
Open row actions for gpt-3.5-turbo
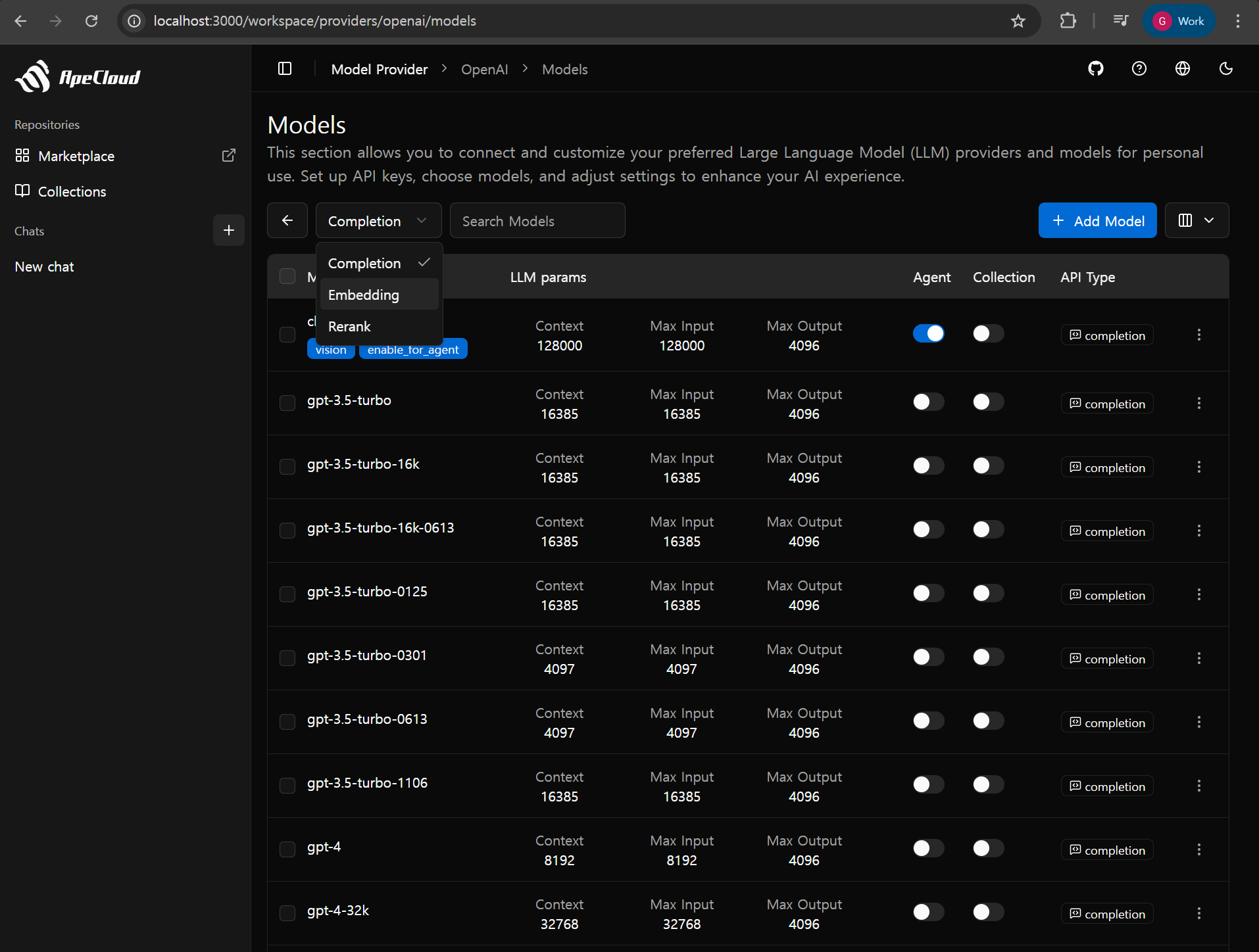pos(1199,403)
